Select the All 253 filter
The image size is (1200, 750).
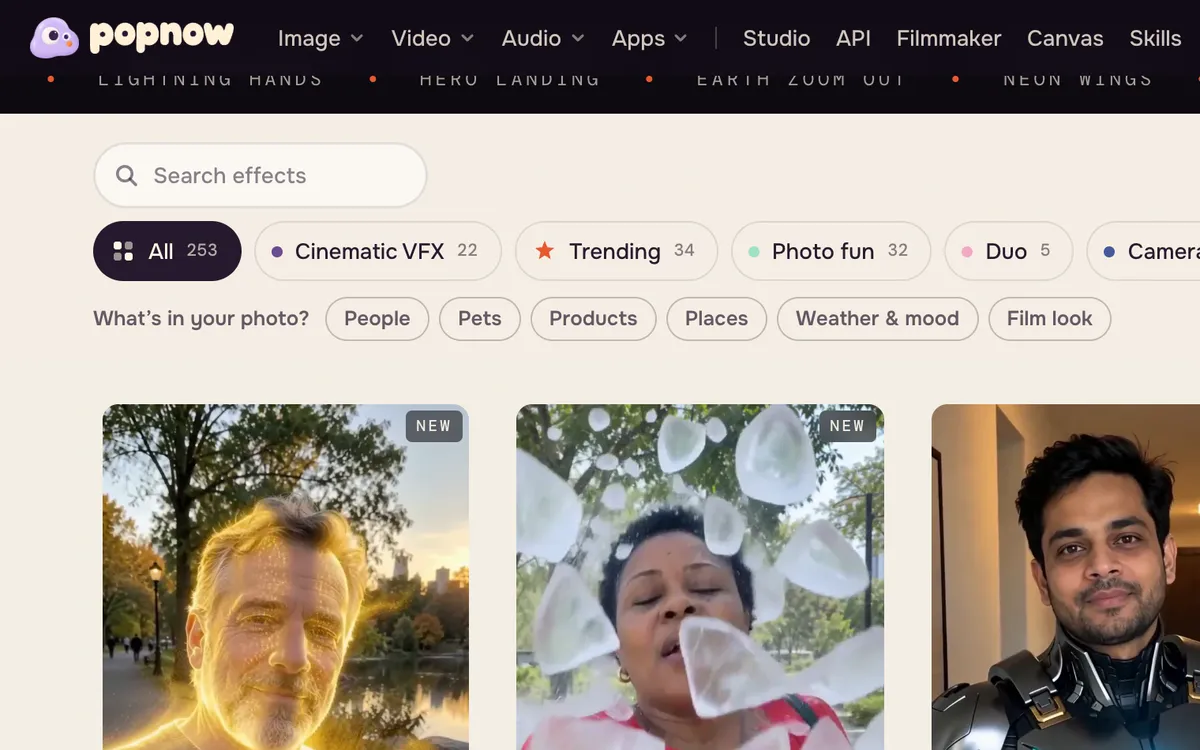pyautogui.click(x=167, y=251)
